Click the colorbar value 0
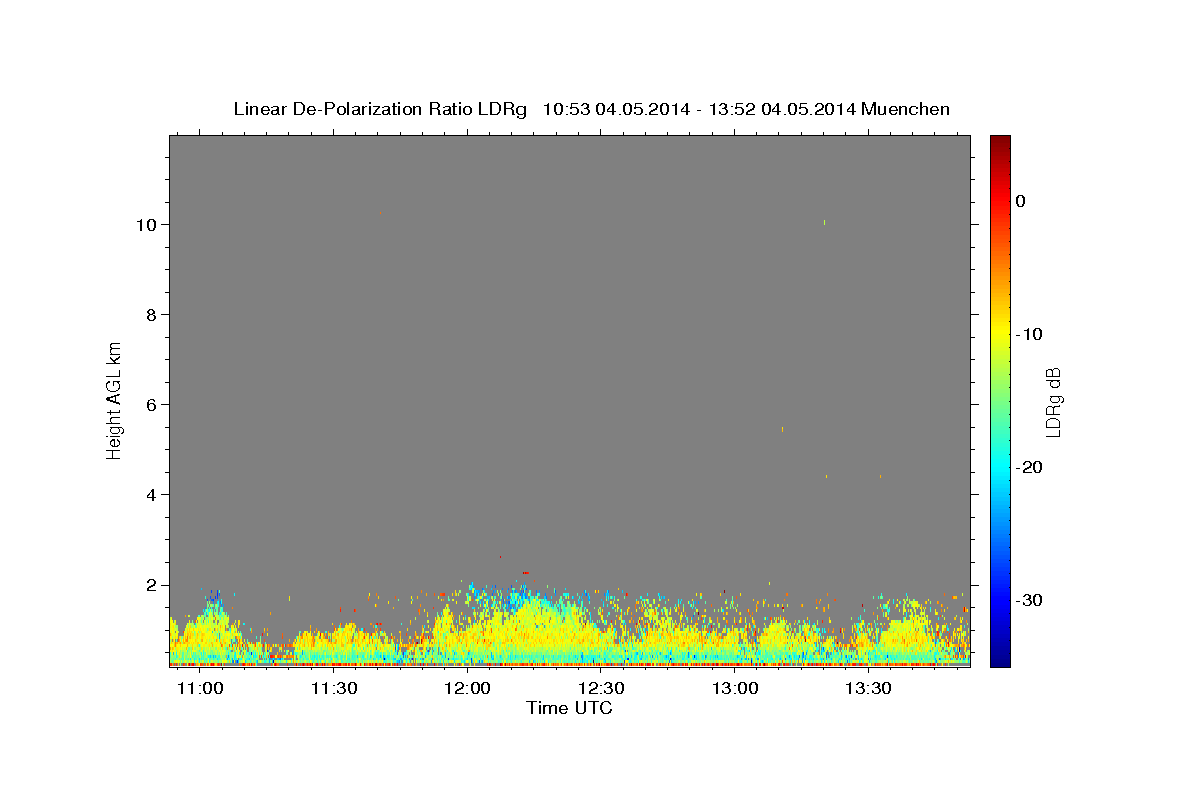The height and width of the screenshot is (800, 1200). [1021, 201]
